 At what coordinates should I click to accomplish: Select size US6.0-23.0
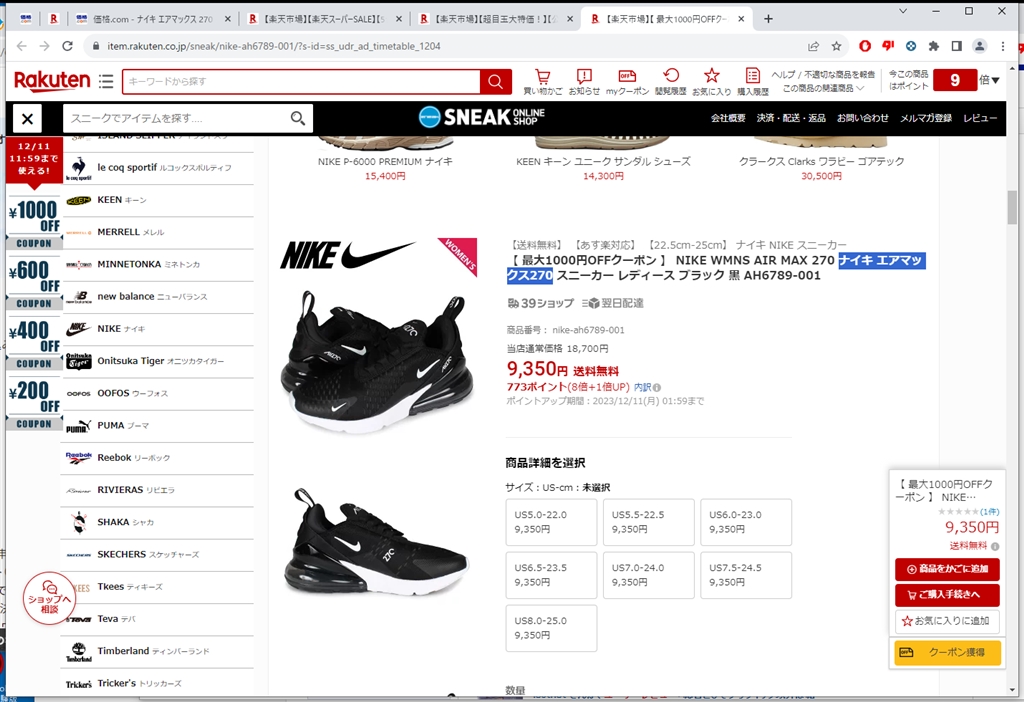[x=746, y=522]
